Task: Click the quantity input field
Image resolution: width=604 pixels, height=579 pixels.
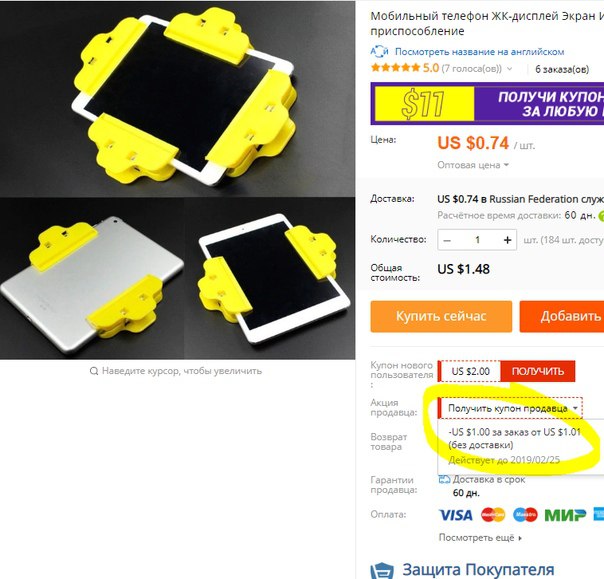Action: [477, 240]
